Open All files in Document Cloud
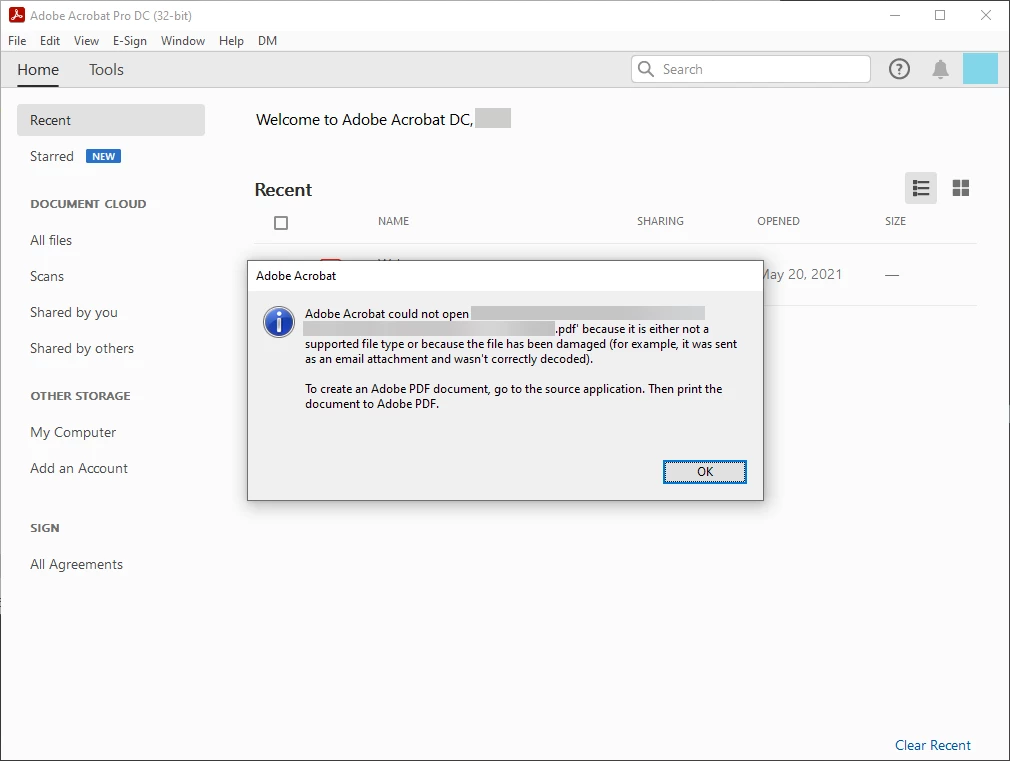The image size is (1010, 761). 51,240
